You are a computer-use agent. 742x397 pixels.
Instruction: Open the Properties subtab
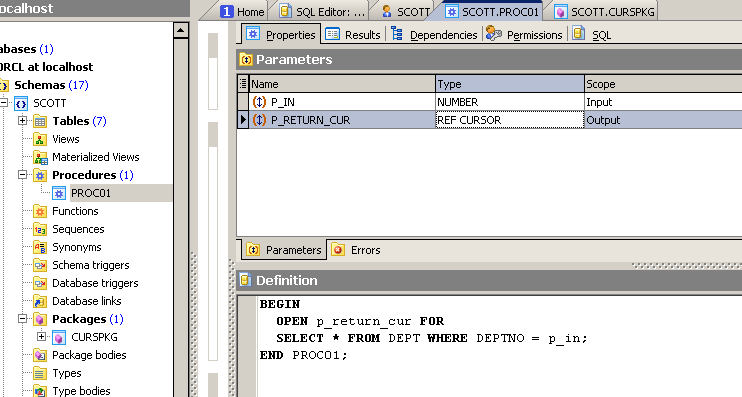[281, 35]
